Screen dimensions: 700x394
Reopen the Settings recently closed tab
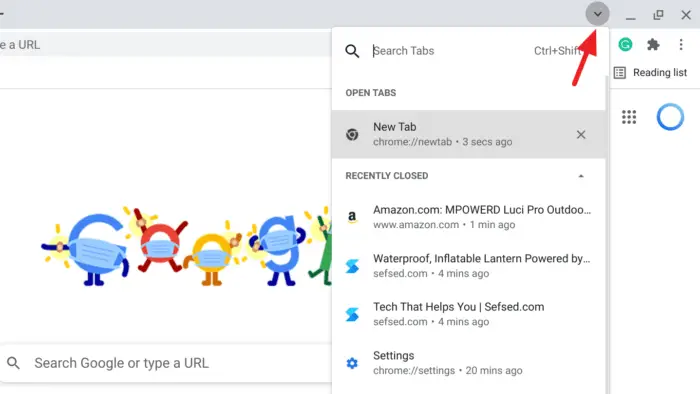[x=469, y=362]
